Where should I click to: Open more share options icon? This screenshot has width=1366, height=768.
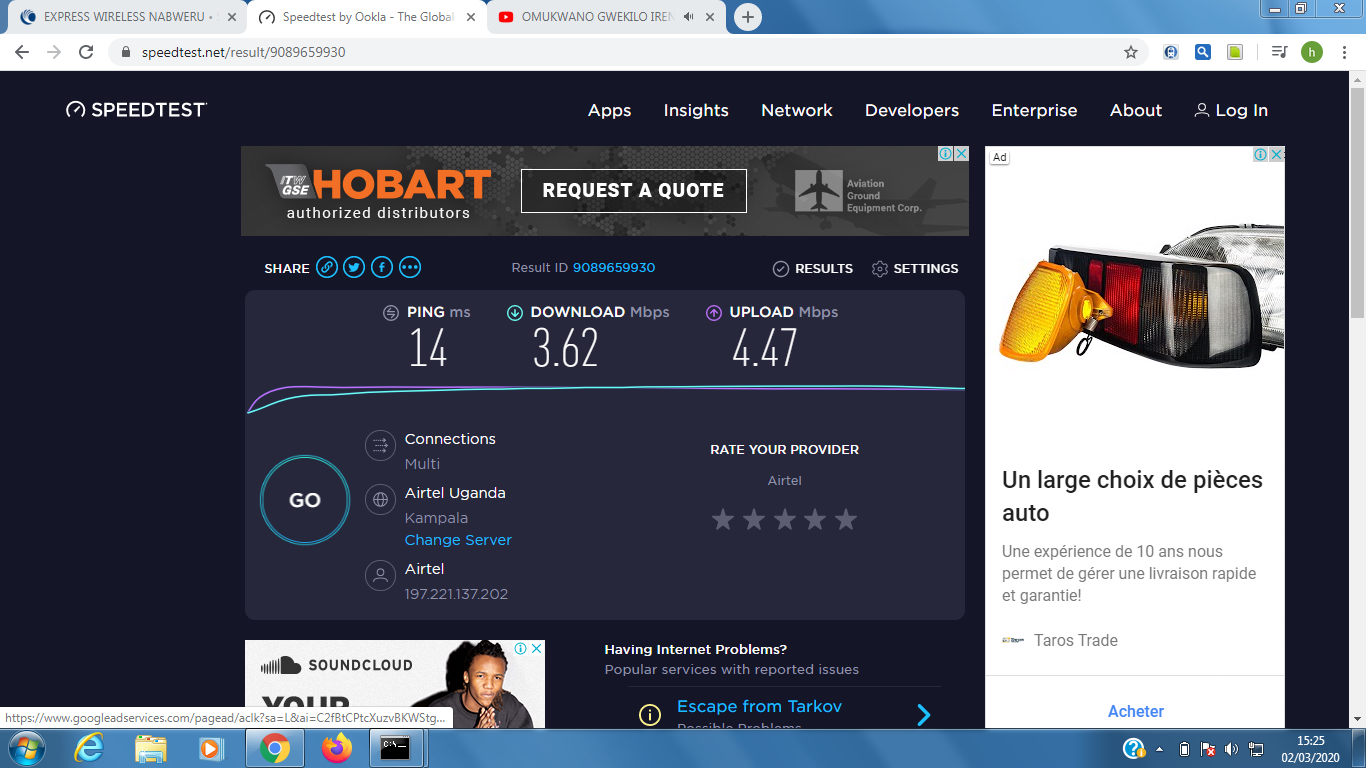(x=410, y=268)
